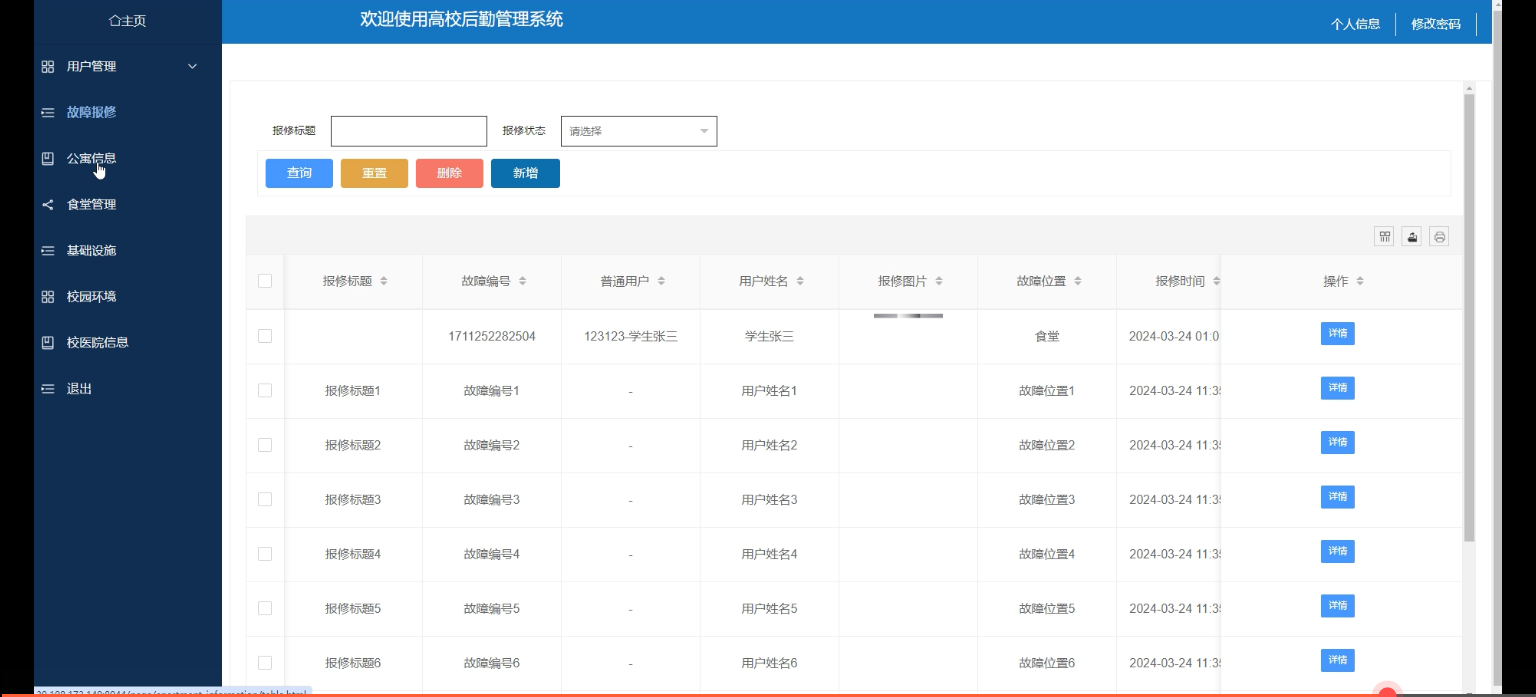Click 退出 to log out
The height and width of the screenshot is (697, 1536).
pos(79,388)
